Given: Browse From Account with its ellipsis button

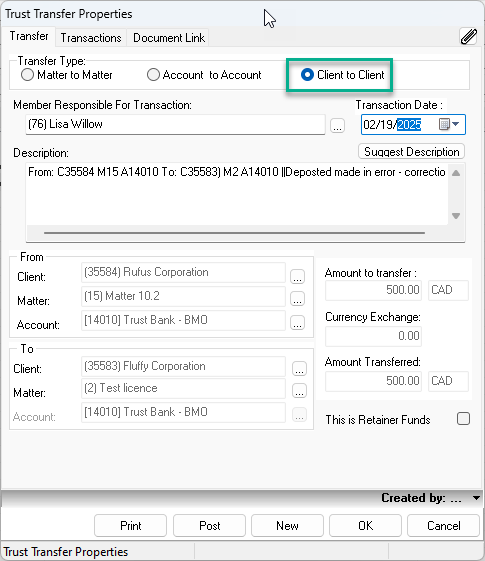Looking at the screenshot, I should (297, 322).
